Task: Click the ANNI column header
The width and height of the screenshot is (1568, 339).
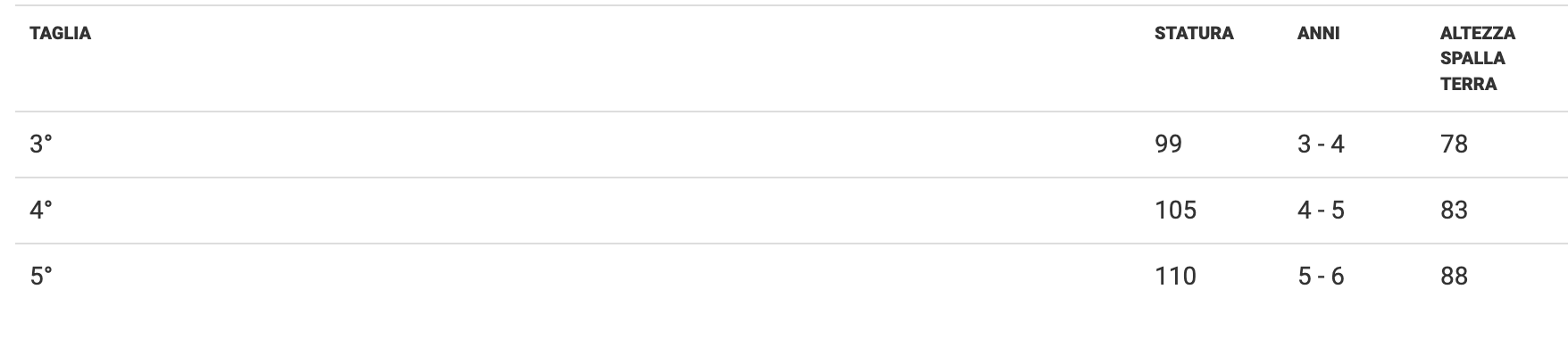Action: [1318, 34]
